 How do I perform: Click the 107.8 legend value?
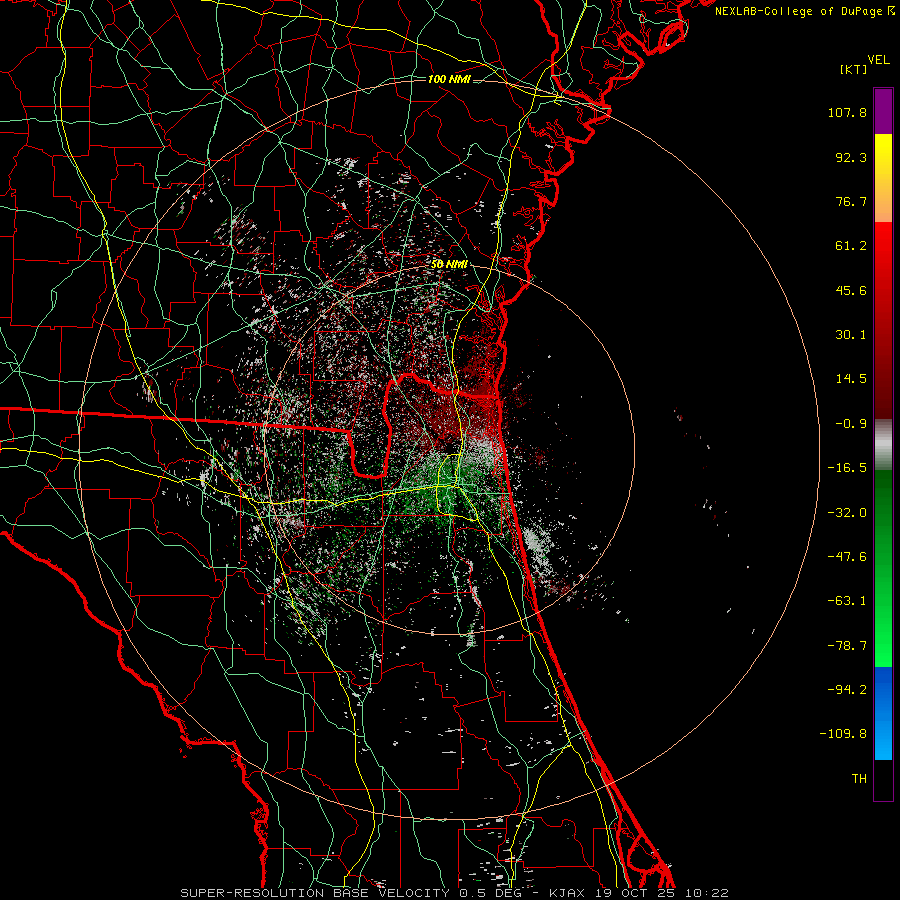pyautogui.click(x=847, y=112)
